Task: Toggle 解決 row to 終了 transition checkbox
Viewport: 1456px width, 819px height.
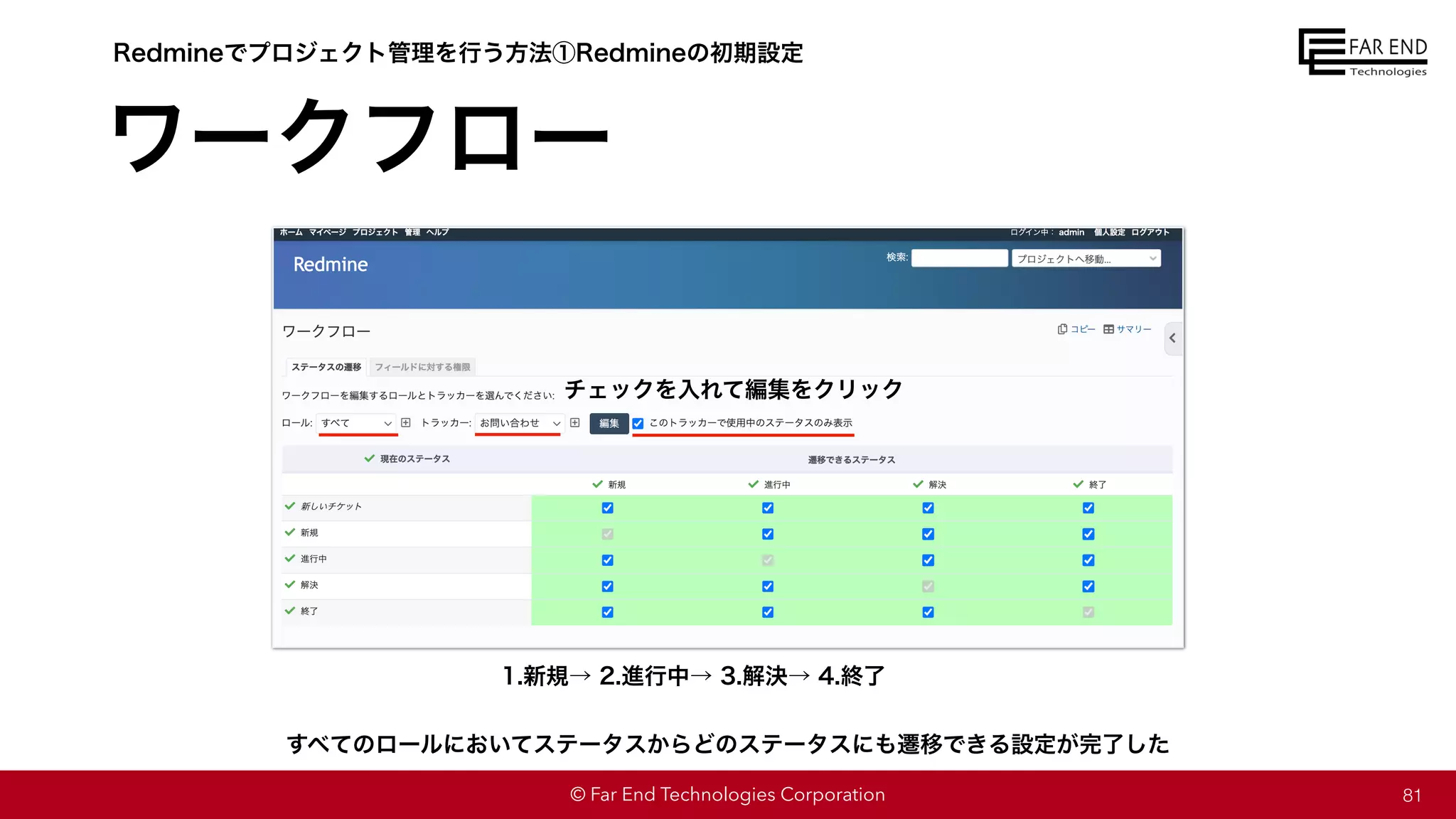Action: (1088, 587)
